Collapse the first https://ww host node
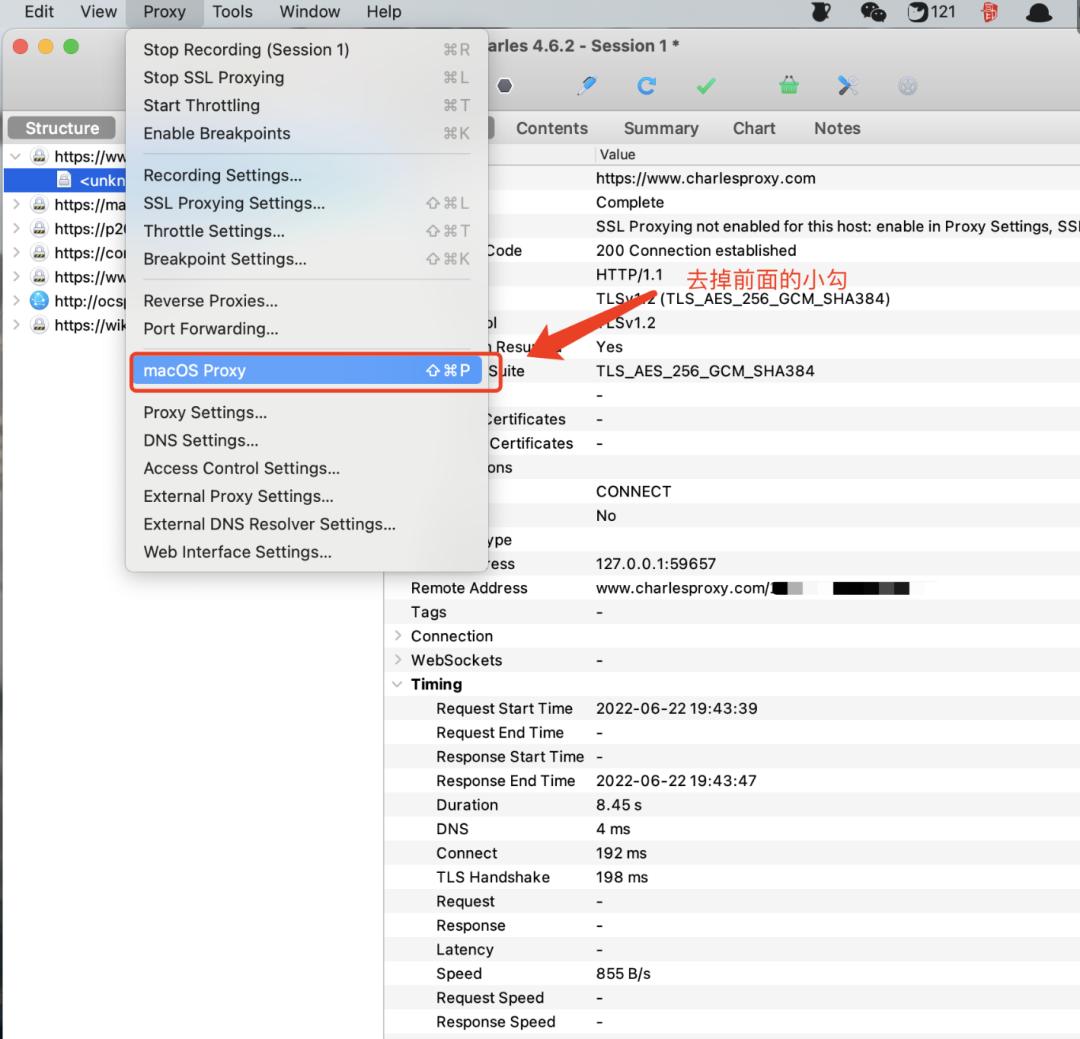Image resolution: width=1080 pixels, height=1039 pixels. point(16,156)
